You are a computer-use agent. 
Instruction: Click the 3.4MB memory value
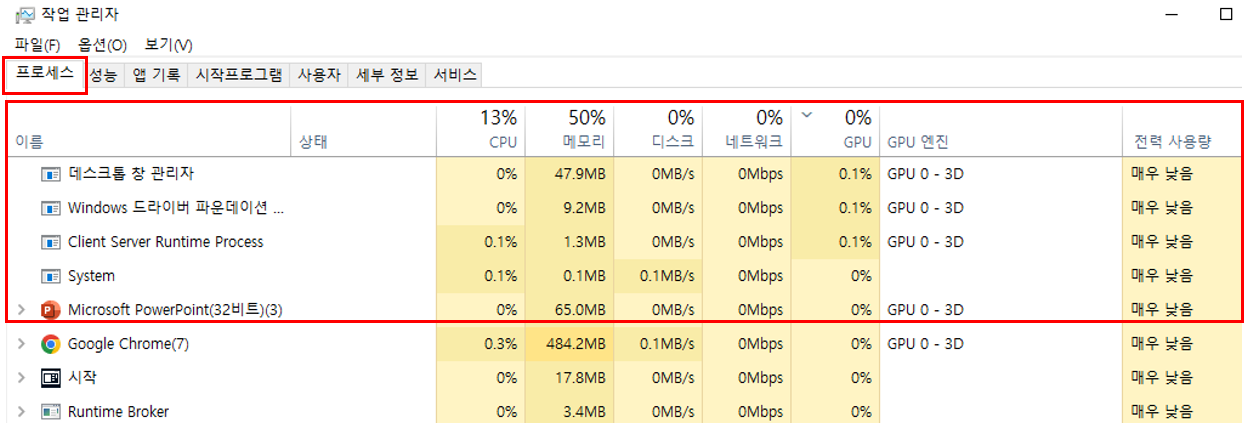click(584, 412)
